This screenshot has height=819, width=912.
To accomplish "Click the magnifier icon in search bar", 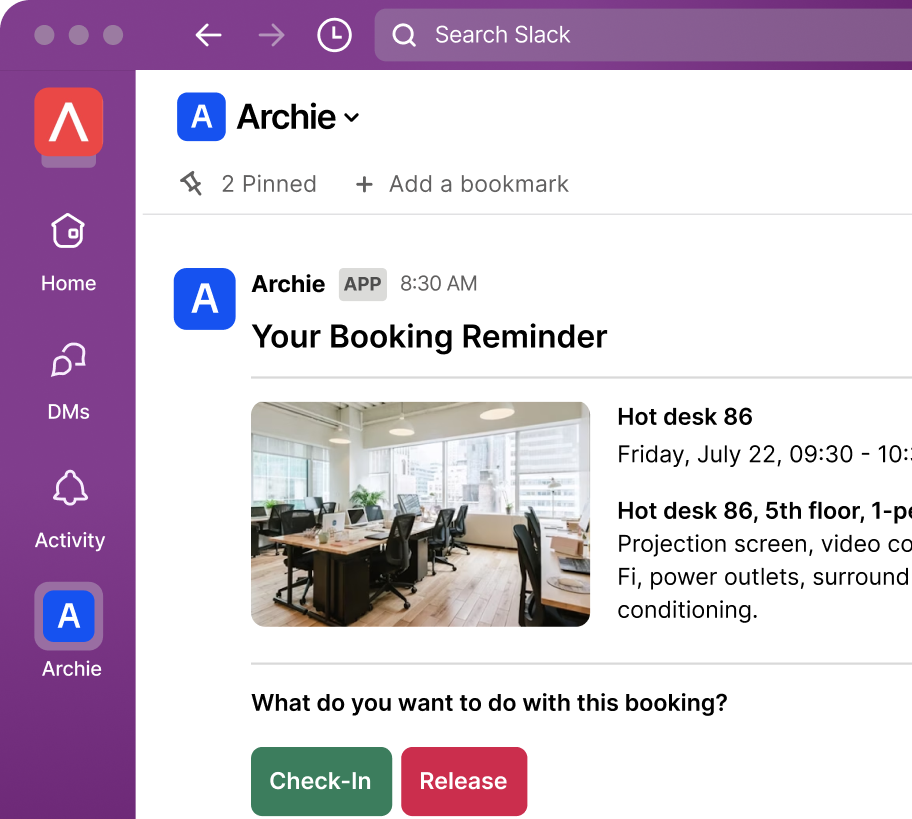I will click(404, 36).
